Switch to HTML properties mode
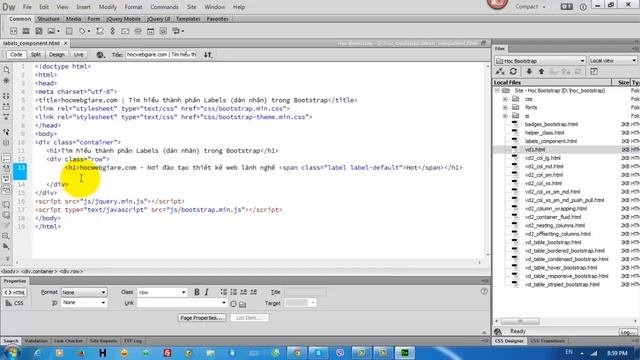 click(15, 293)
